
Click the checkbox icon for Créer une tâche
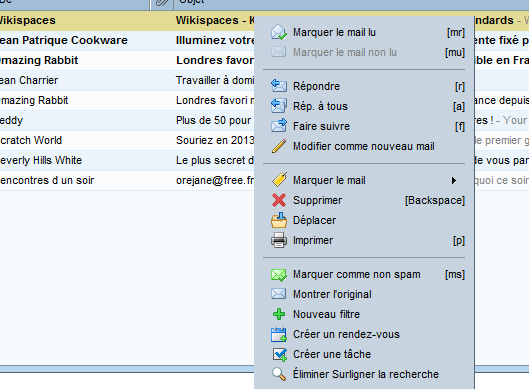[279, 354]
